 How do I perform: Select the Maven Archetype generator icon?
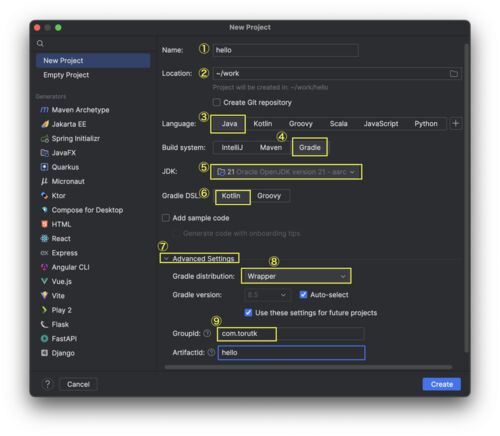tap(44, 110)
